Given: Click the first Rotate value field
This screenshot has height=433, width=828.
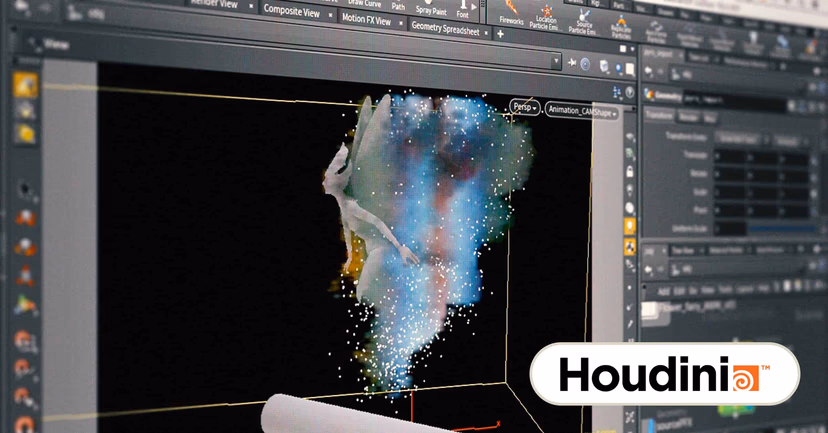Looking at the screenshot, I should click(730, 174).
